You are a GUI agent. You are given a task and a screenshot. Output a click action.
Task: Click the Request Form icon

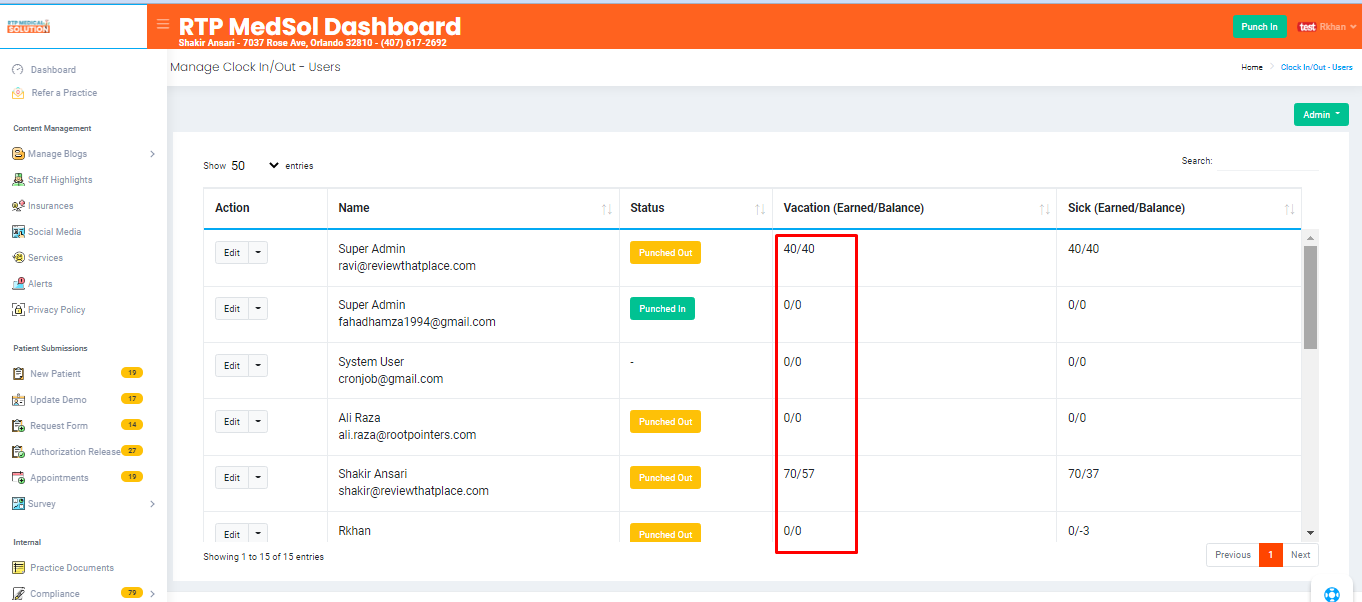tap(18, 426)
